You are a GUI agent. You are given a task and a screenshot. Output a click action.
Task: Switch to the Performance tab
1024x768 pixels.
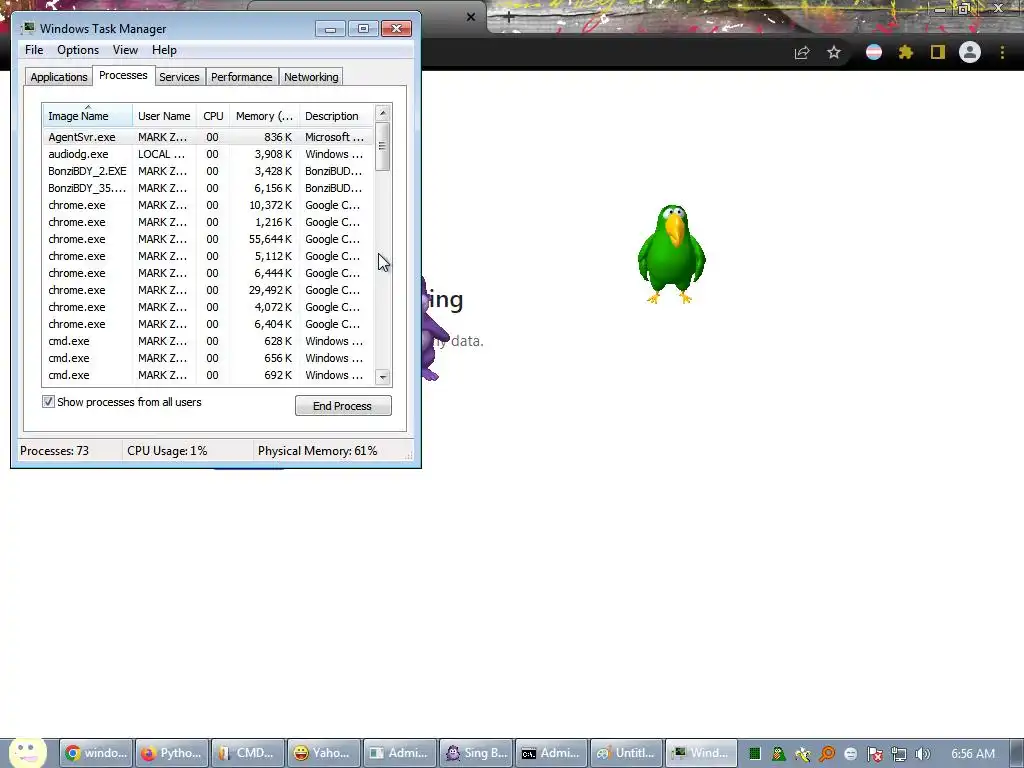pos(241,77)
